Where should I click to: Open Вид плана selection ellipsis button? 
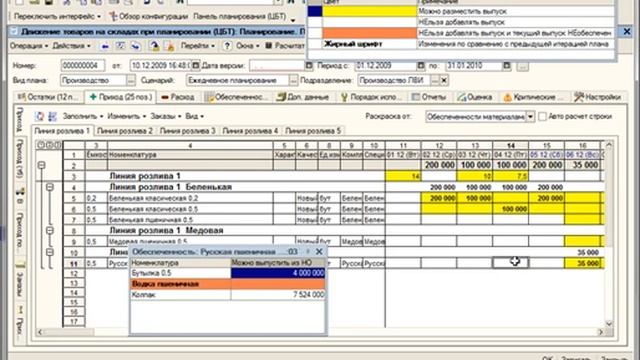pos(131,80)
